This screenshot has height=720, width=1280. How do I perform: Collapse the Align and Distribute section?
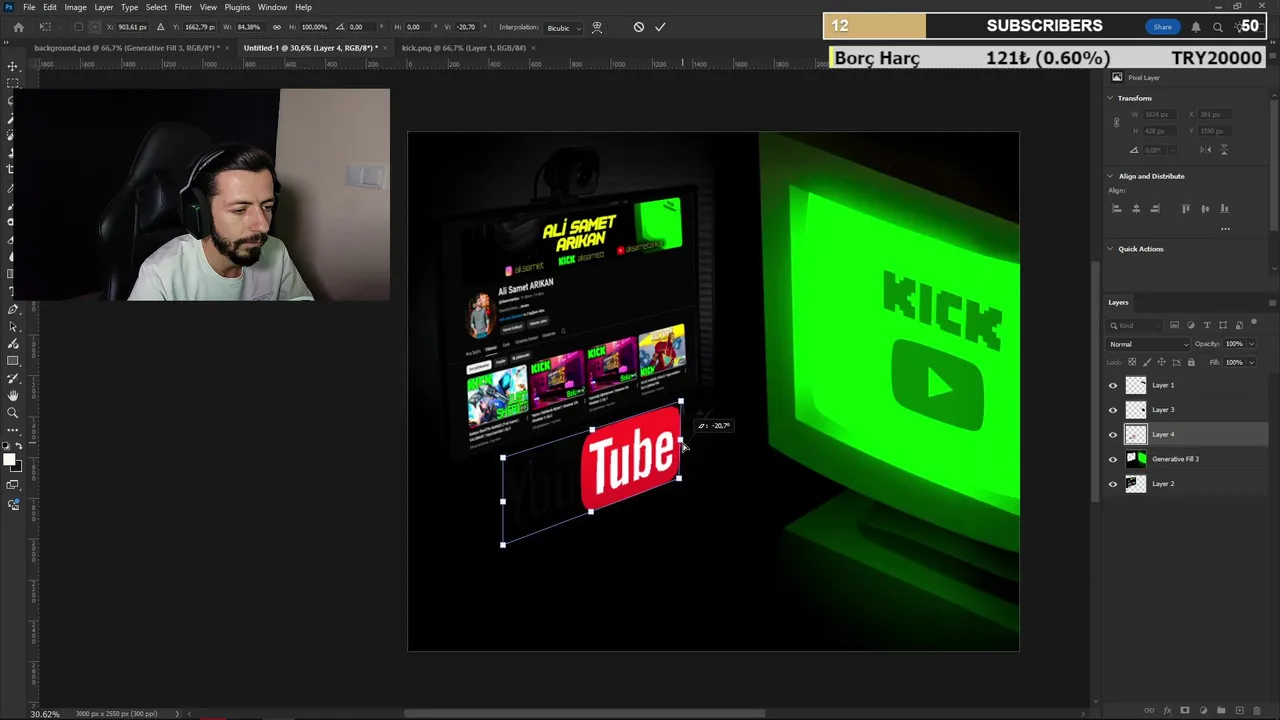(1110, 176)
